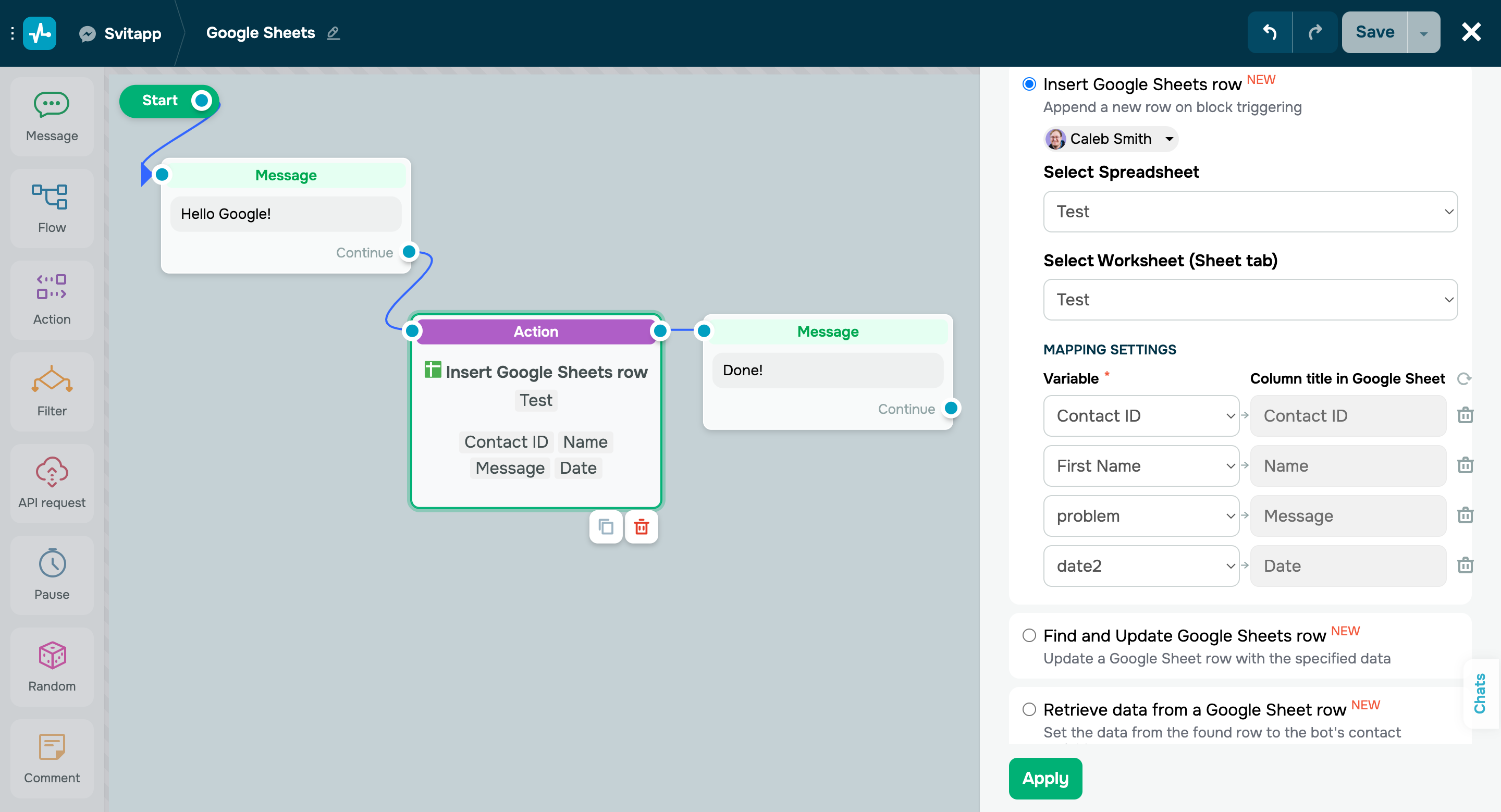Select the Random block tool
The height and width of the screenshot is (812, 1501).
coord(51,667)
